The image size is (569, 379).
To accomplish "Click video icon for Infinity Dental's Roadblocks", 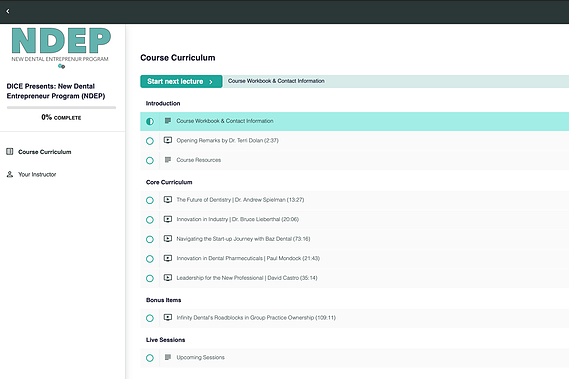I will pos(168,317).
